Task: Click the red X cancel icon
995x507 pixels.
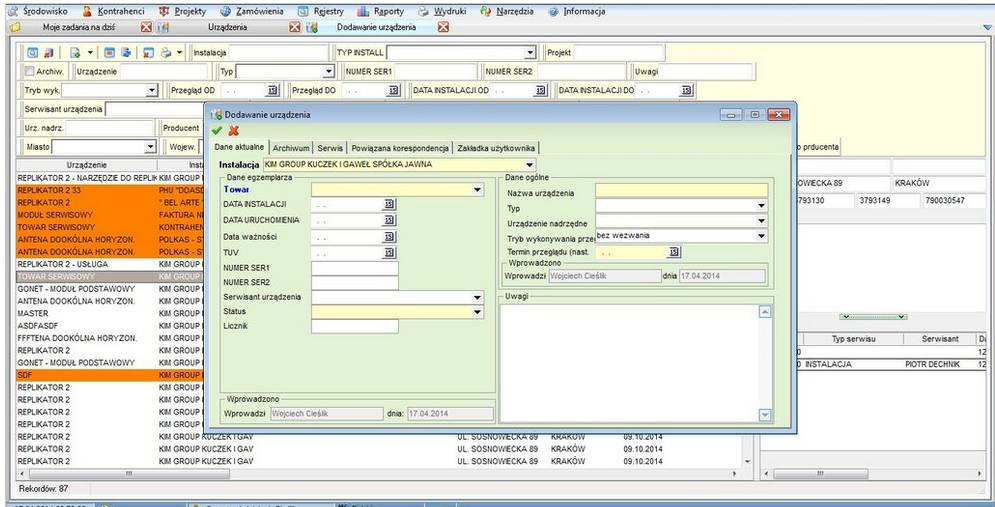Action: [234, 131]
